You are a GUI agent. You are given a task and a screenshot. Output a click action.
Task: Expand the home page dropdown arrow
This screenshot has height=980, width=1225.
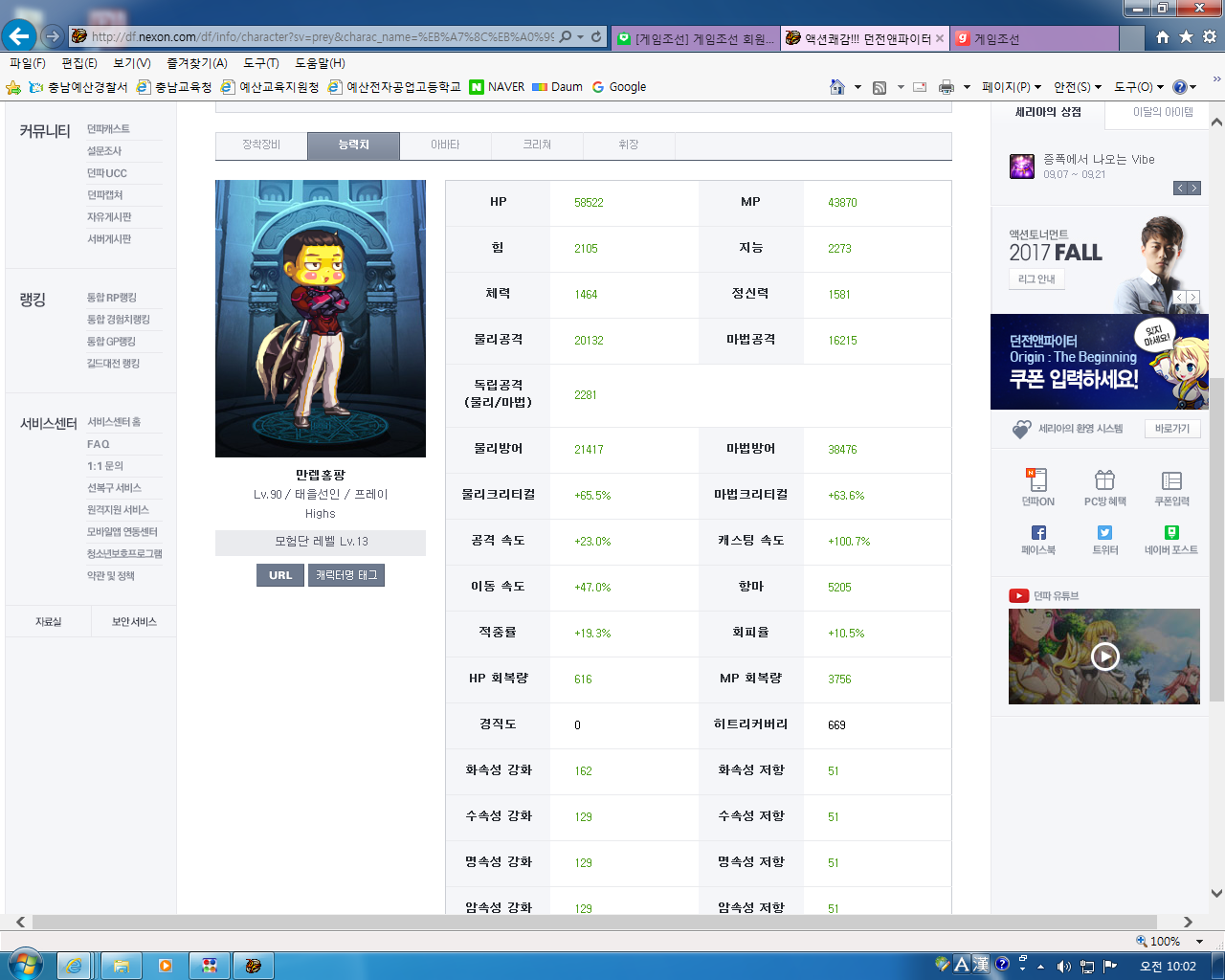click(x=857, y=87)
